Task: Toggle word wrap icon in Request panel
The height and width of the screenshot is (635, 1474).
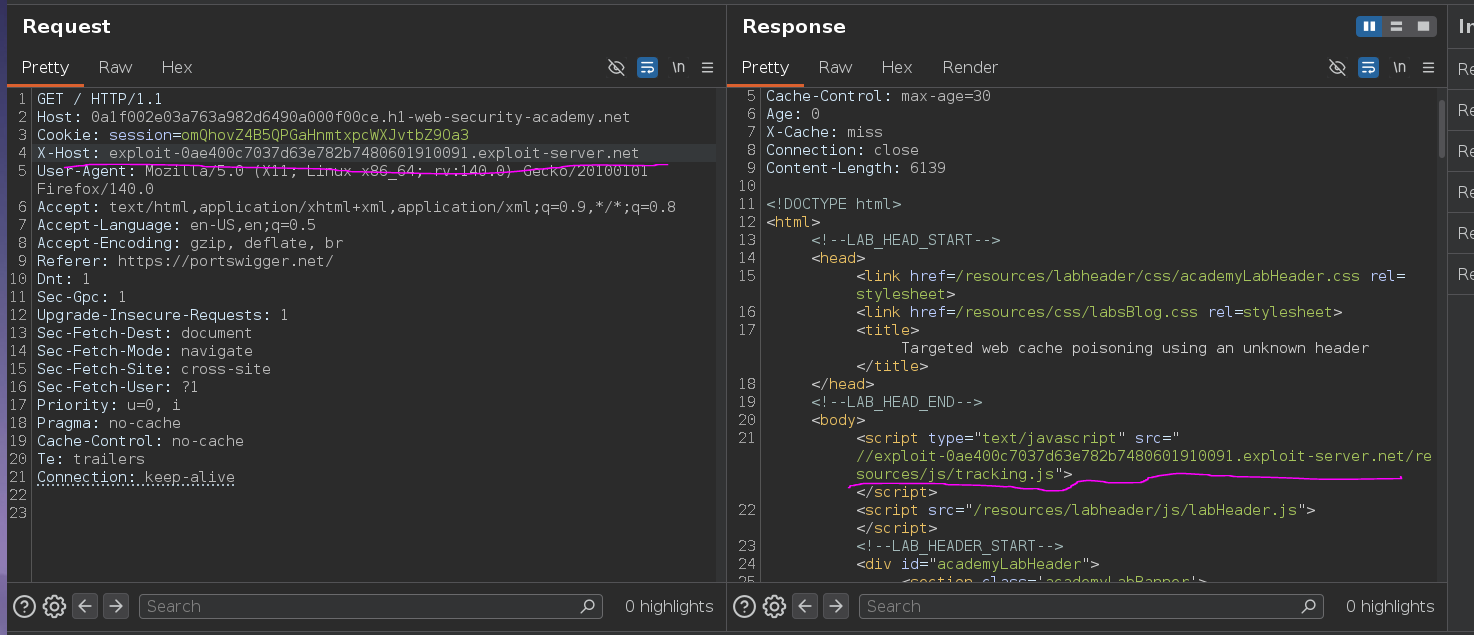Action: point(647,67)
